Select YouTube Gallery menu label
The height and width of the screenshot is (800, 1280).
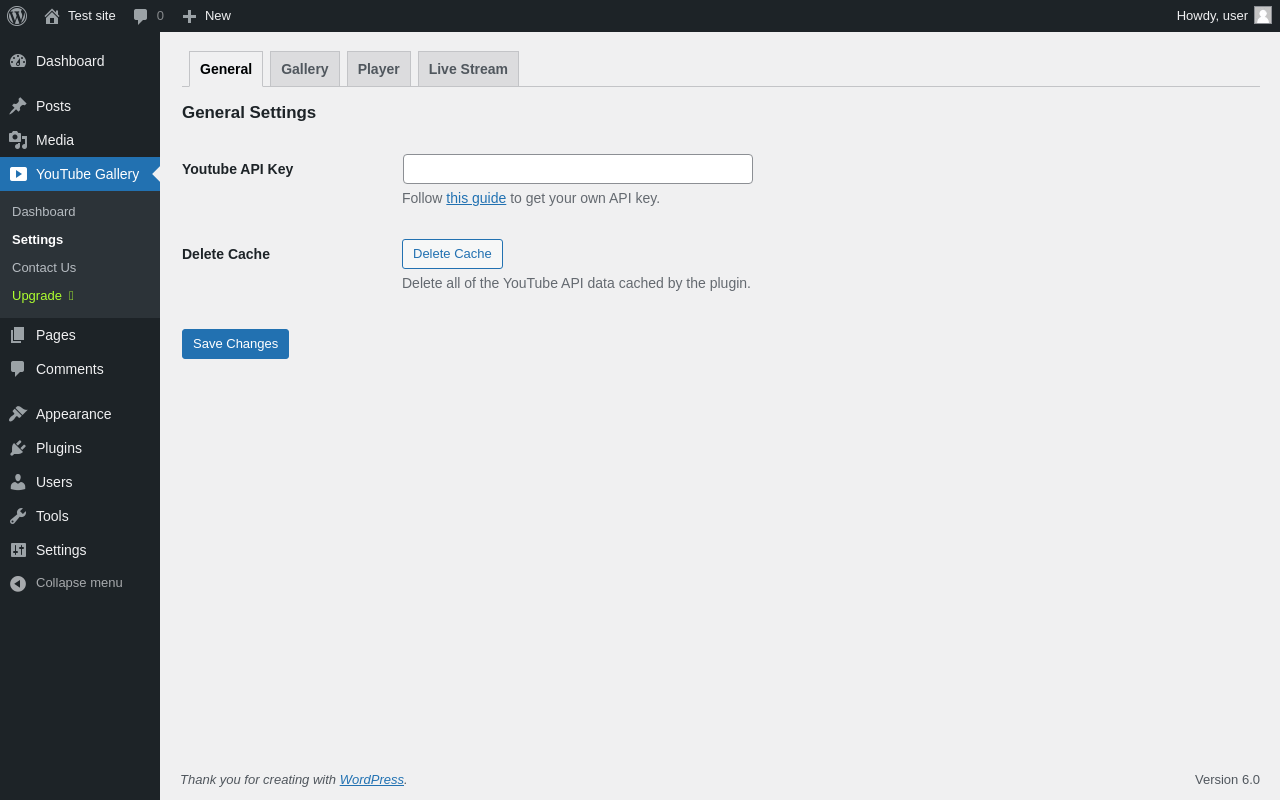[88, 174]
